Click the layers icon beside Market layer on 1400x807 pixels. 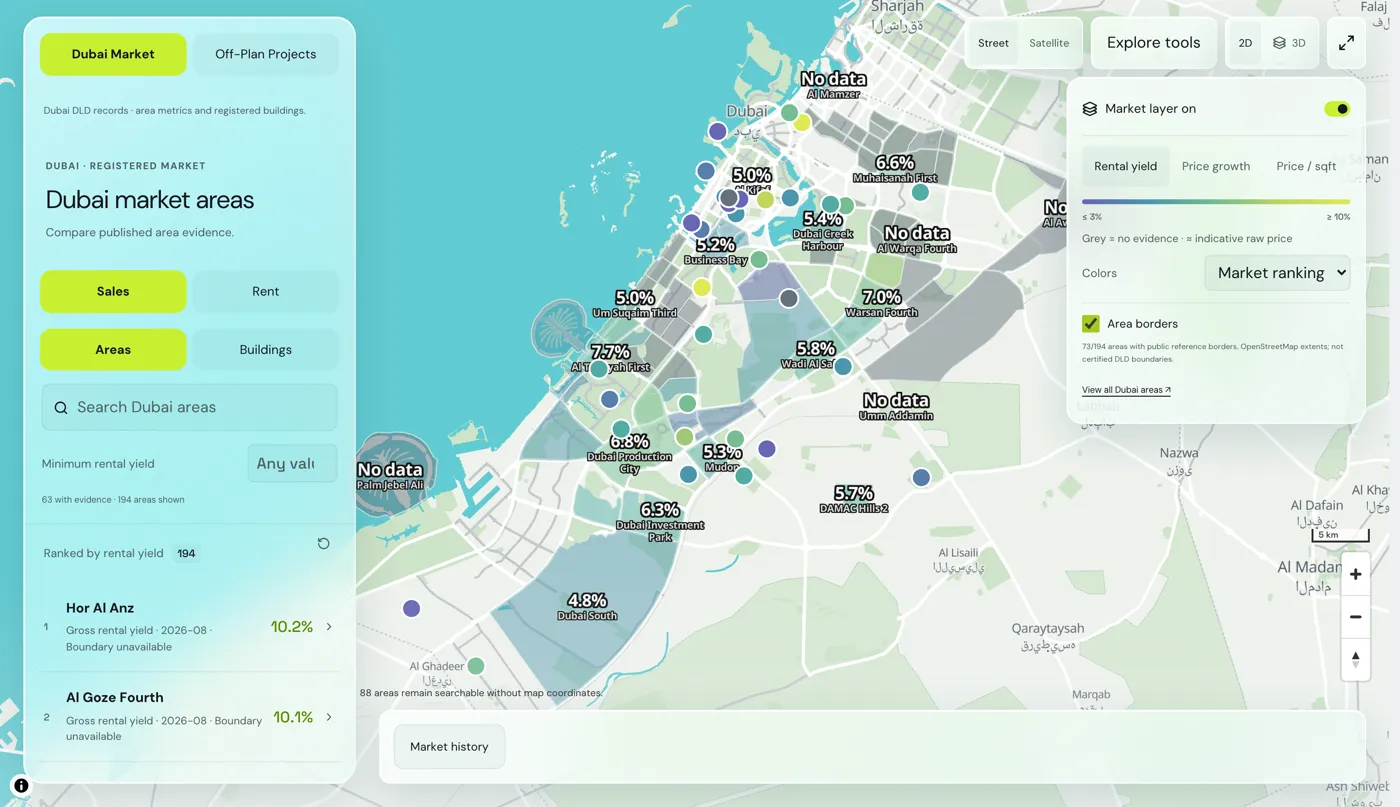pyautogui.click(x=1090, y=109)
